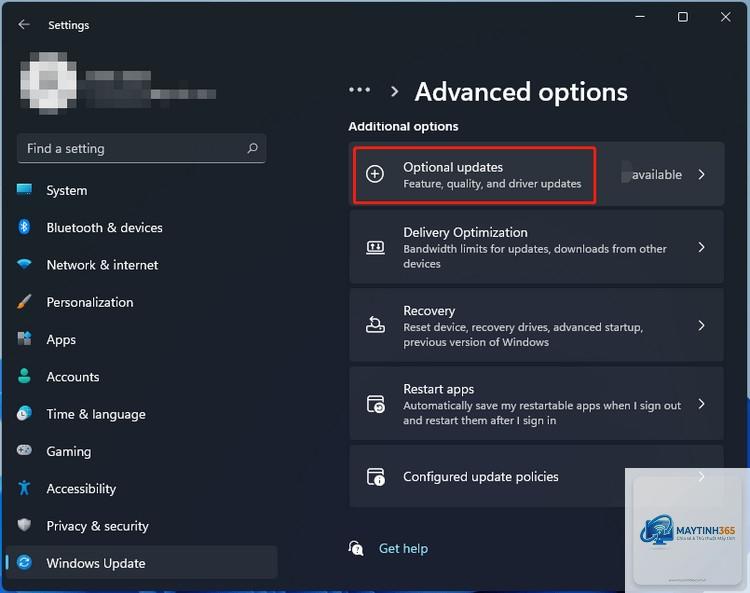Click the Configured update policies icon
This screenshot has width=750, height=593.
coord(375,477)
